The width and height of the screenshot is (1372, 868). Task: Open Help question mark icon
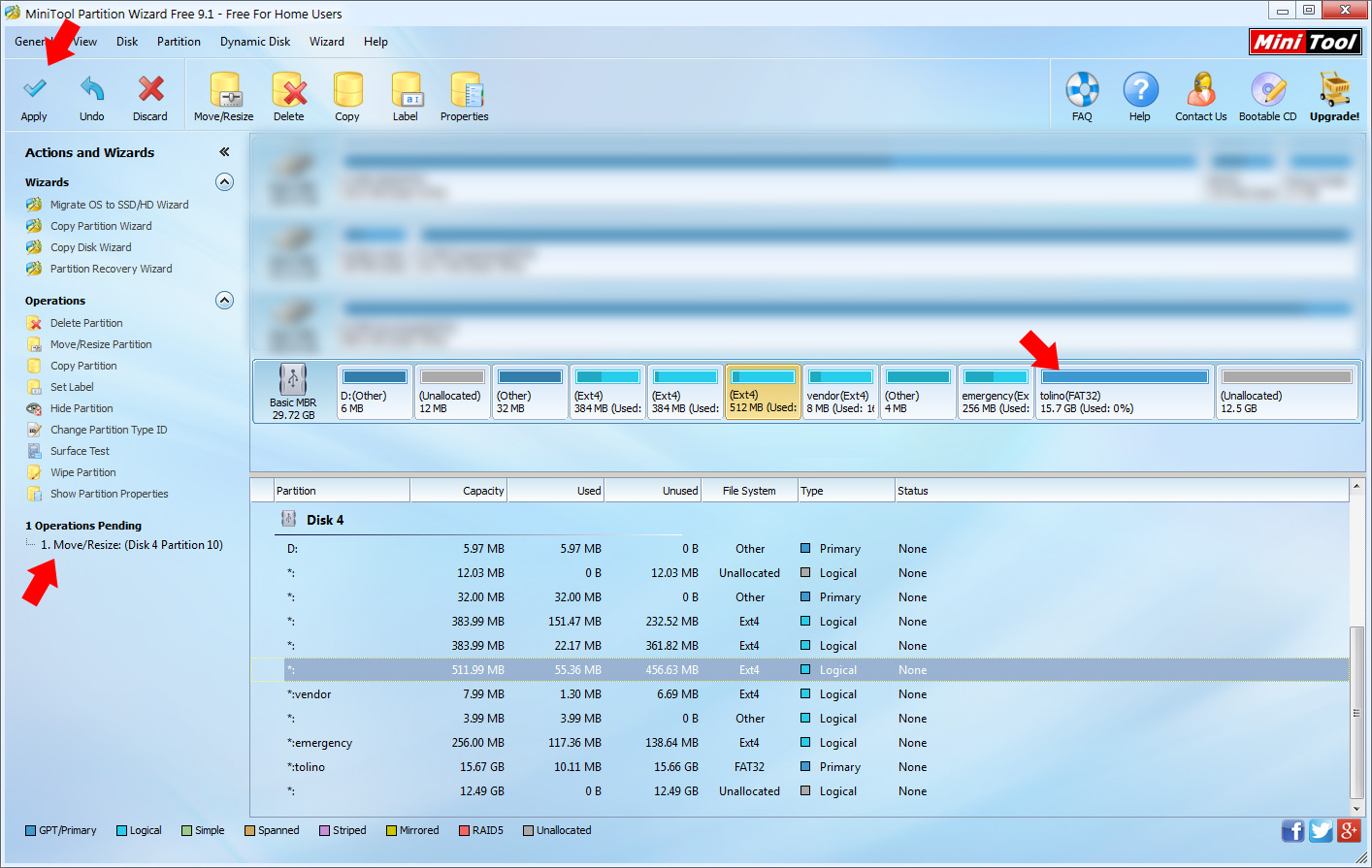point(1140,97)
